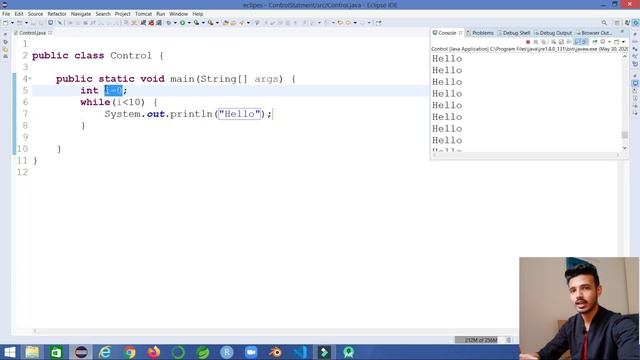Click the Remove Launch gray X icon

click(536, 42)
